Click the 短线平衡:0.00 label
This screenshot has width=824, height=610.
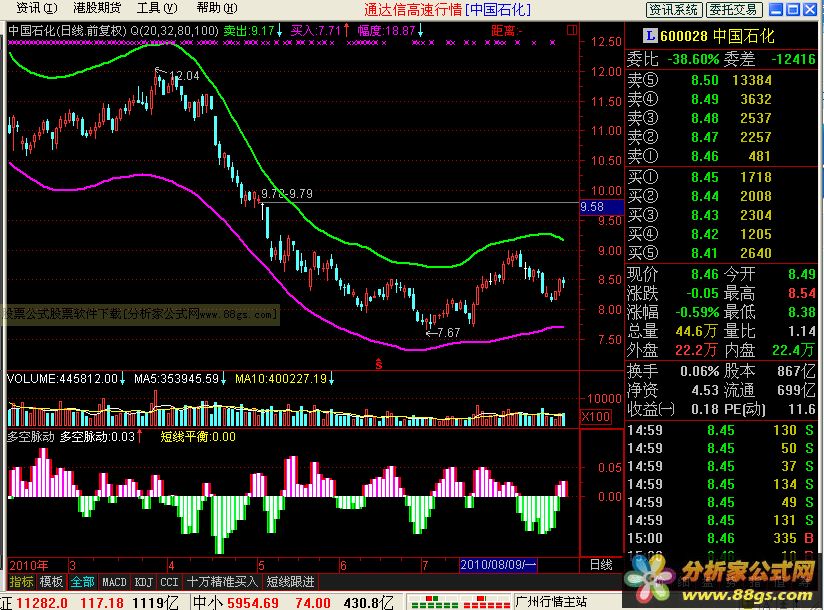pyautogui.click(x=198, y=437)
